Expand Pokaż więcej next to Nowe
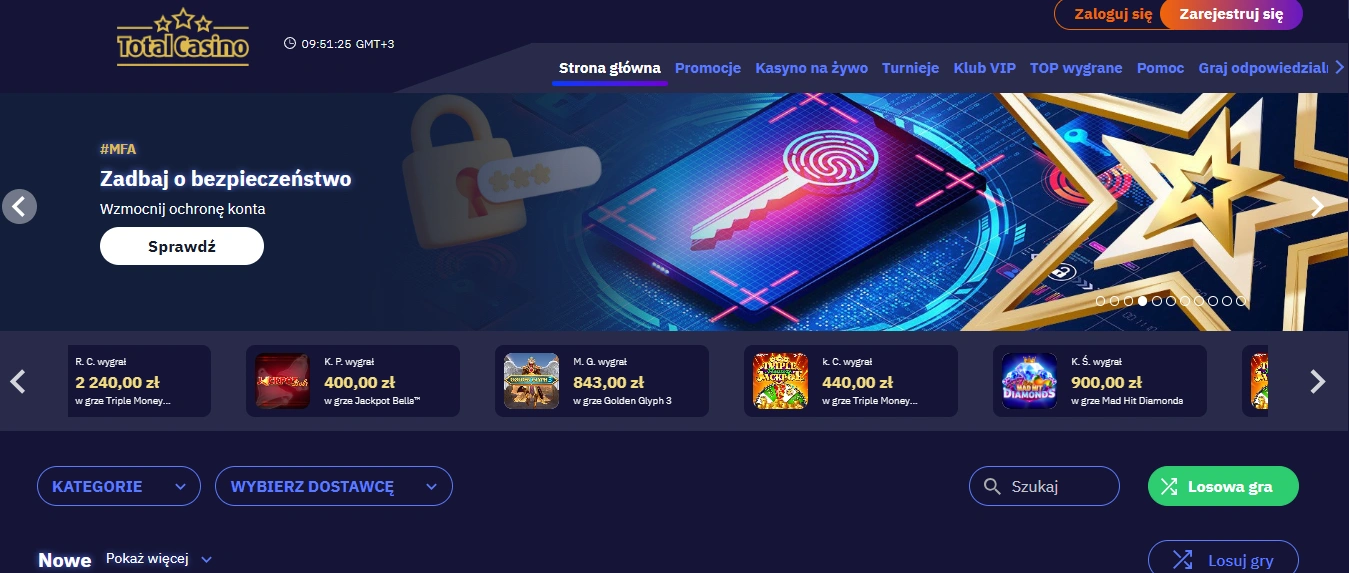 click(159, 559)
